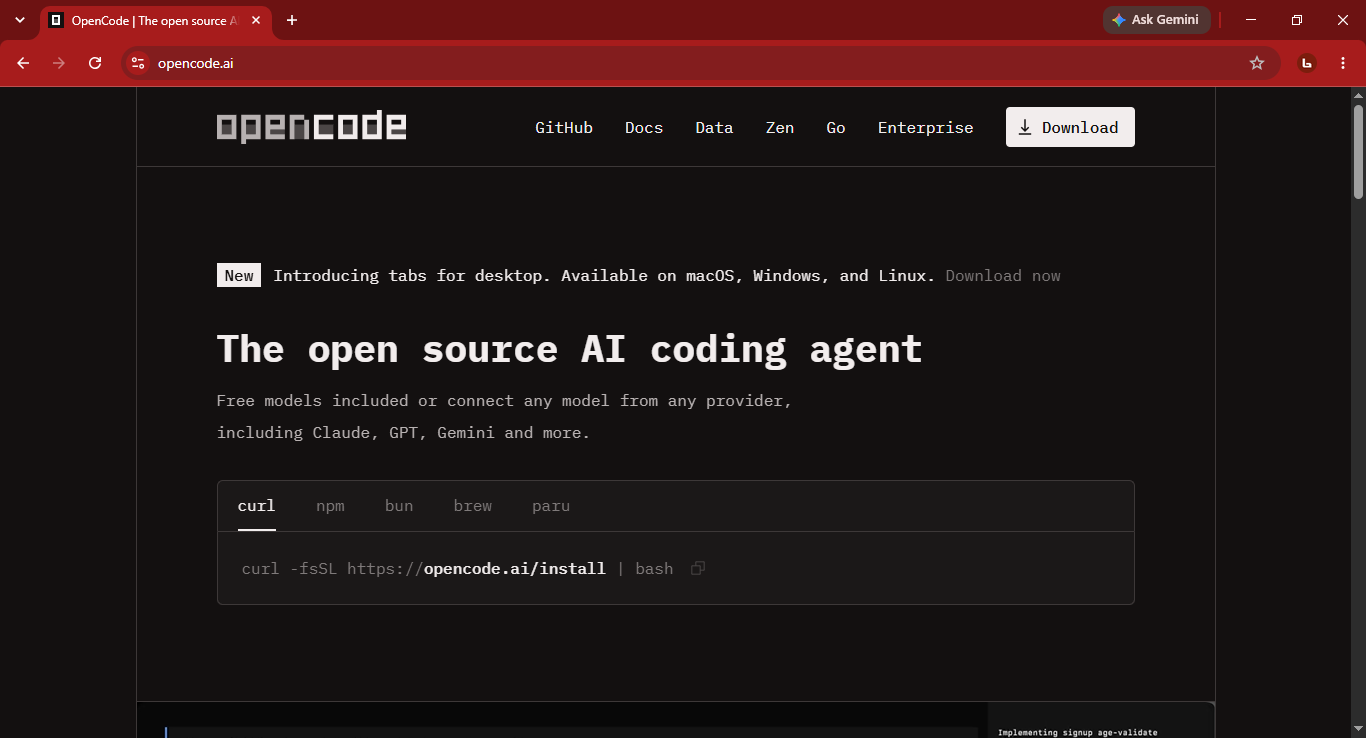Click the 'curl -fsSL https://opencode.ai/install | bash' text
1366x738 pixels.
coord(457,568)
